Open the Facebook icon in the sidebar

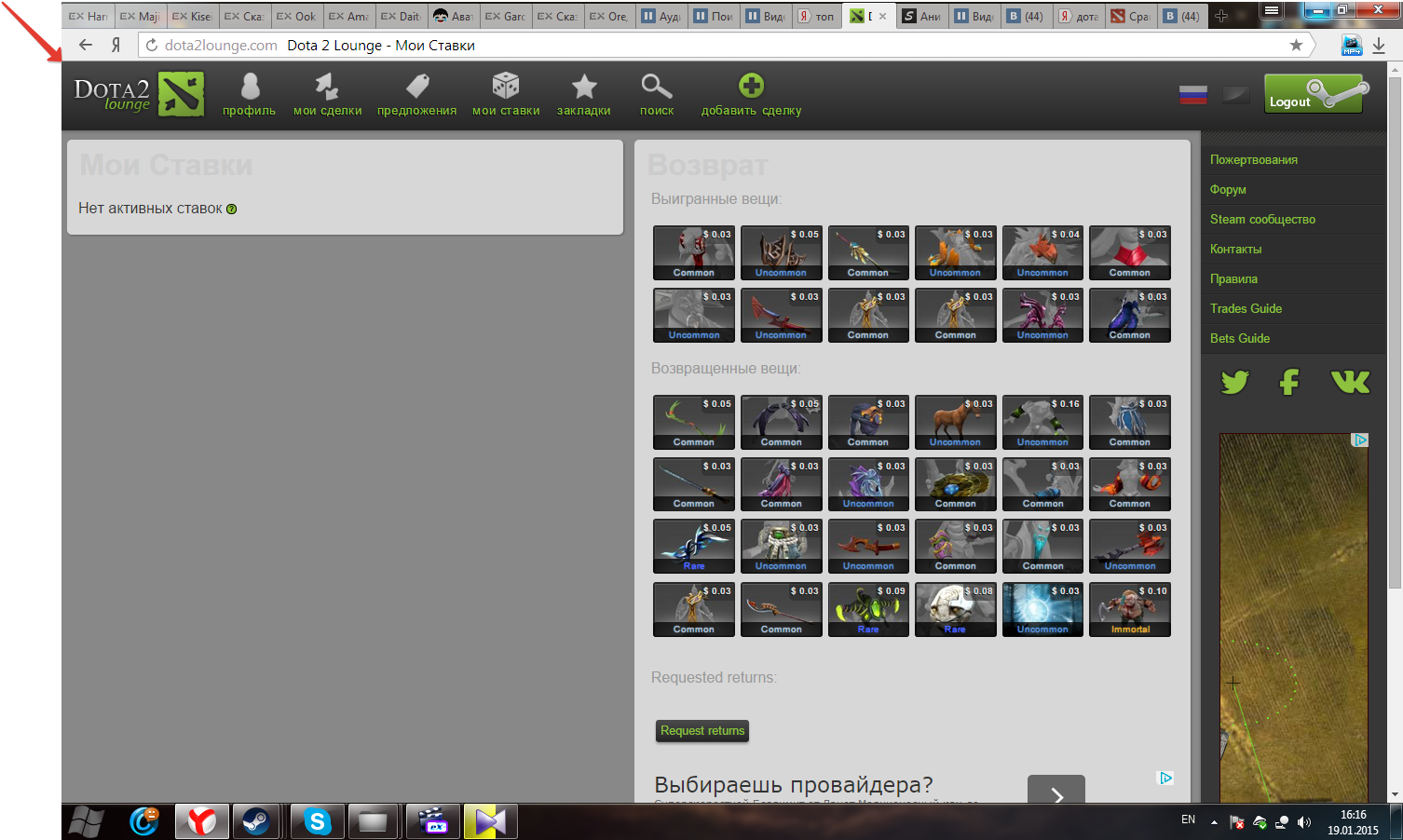pos(1289,382)
